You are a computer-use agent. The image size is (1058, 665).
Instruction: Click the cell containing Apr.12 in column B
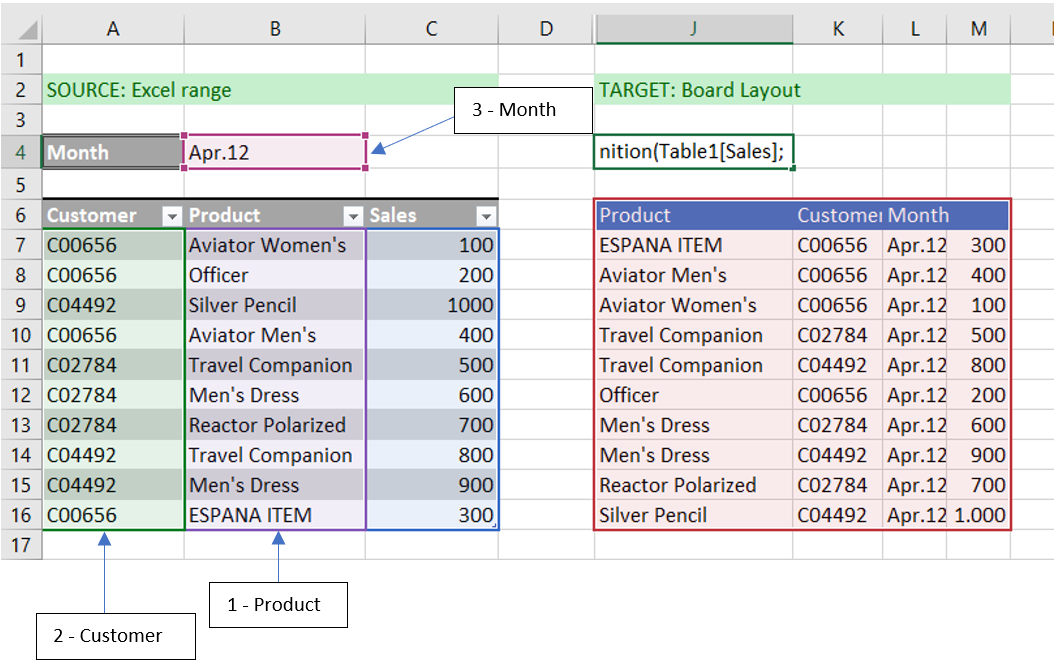tap(275, 152)
